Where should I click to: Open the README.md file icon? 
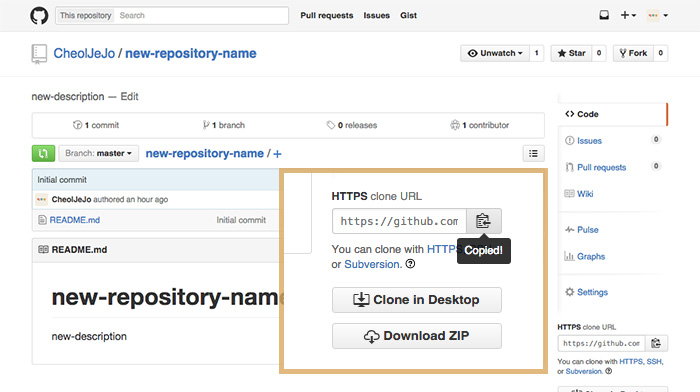tap(42, 220)
